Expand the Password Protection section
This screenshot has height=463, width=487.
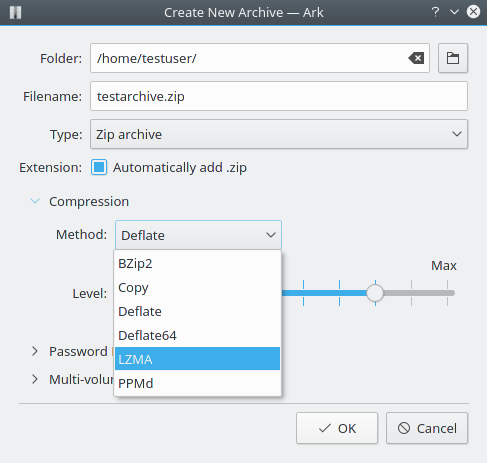coord(35,351)
